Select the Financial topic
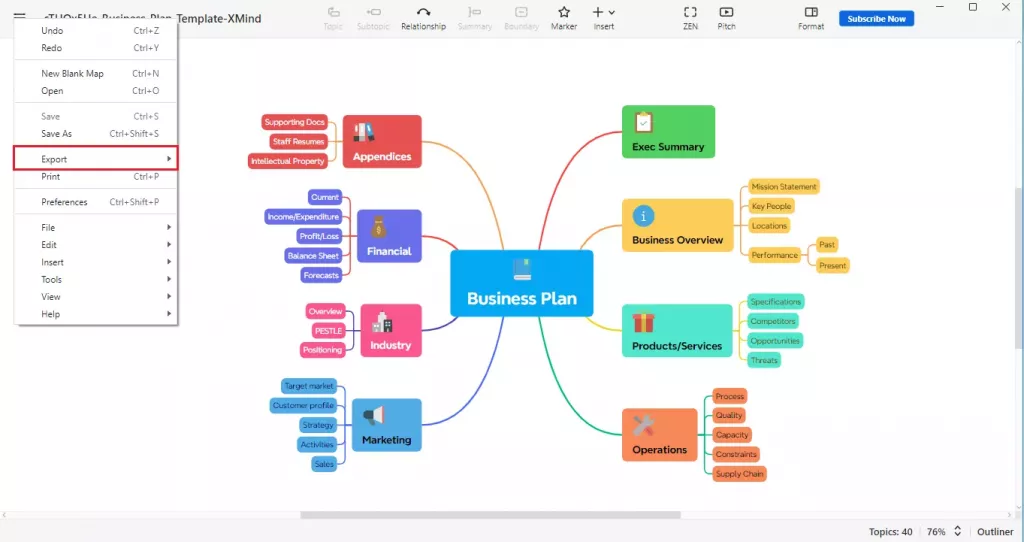1024x542 pixels. click(389, 236)
